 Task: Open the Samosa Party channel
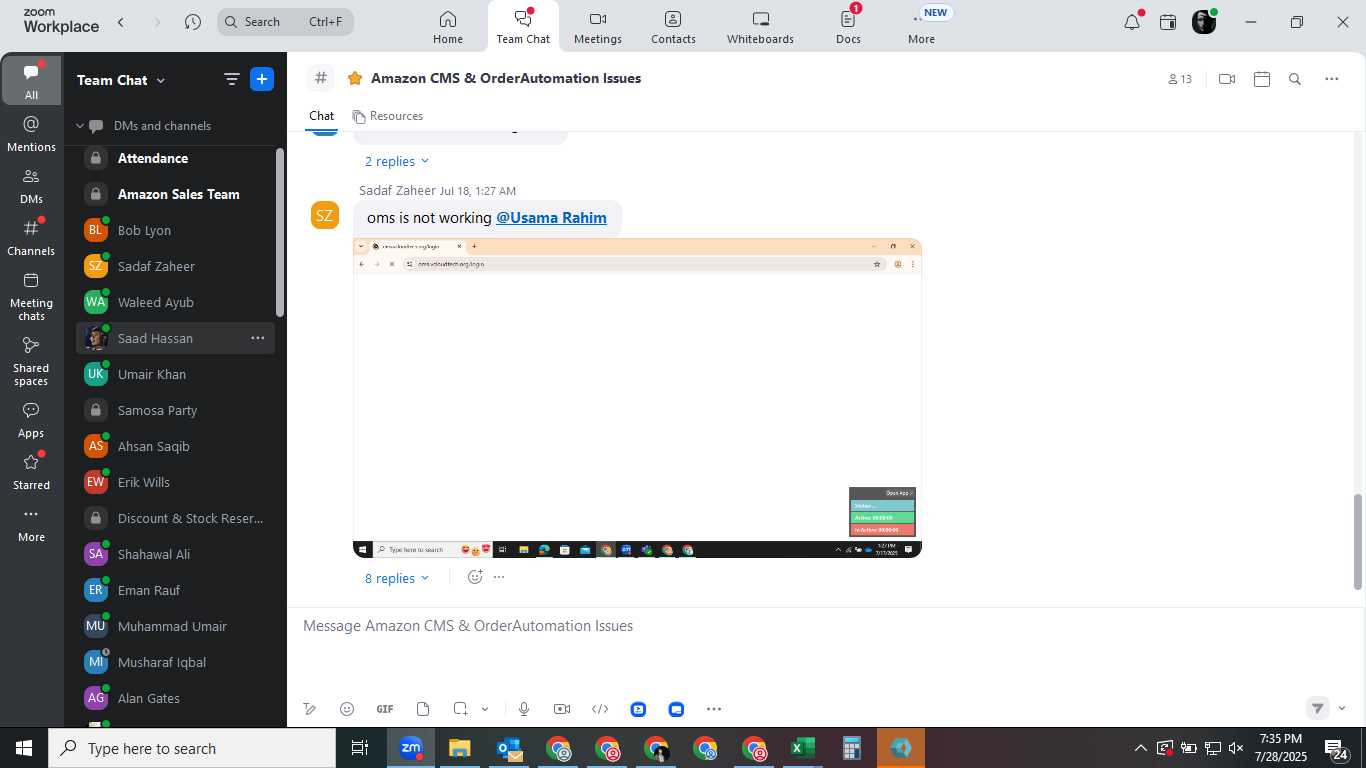(175, 410)
